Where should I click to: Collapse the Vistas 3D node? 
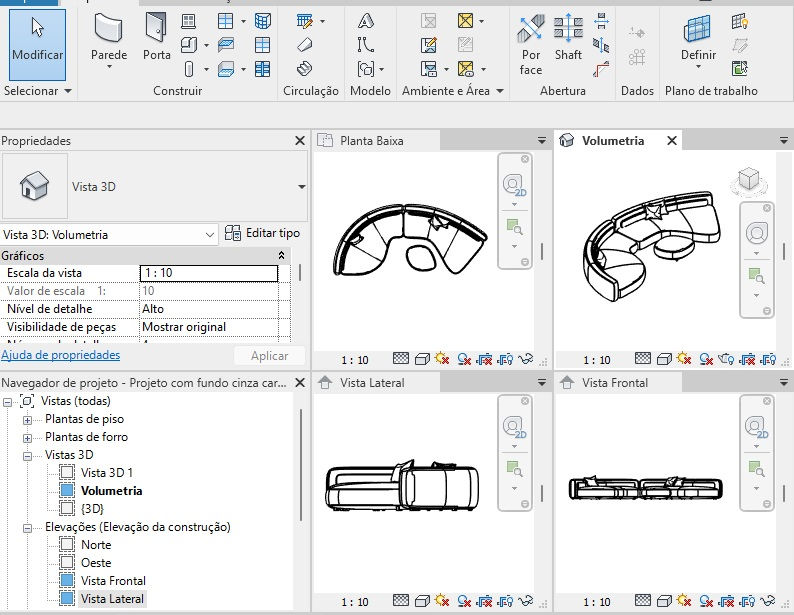click(27, 456)
